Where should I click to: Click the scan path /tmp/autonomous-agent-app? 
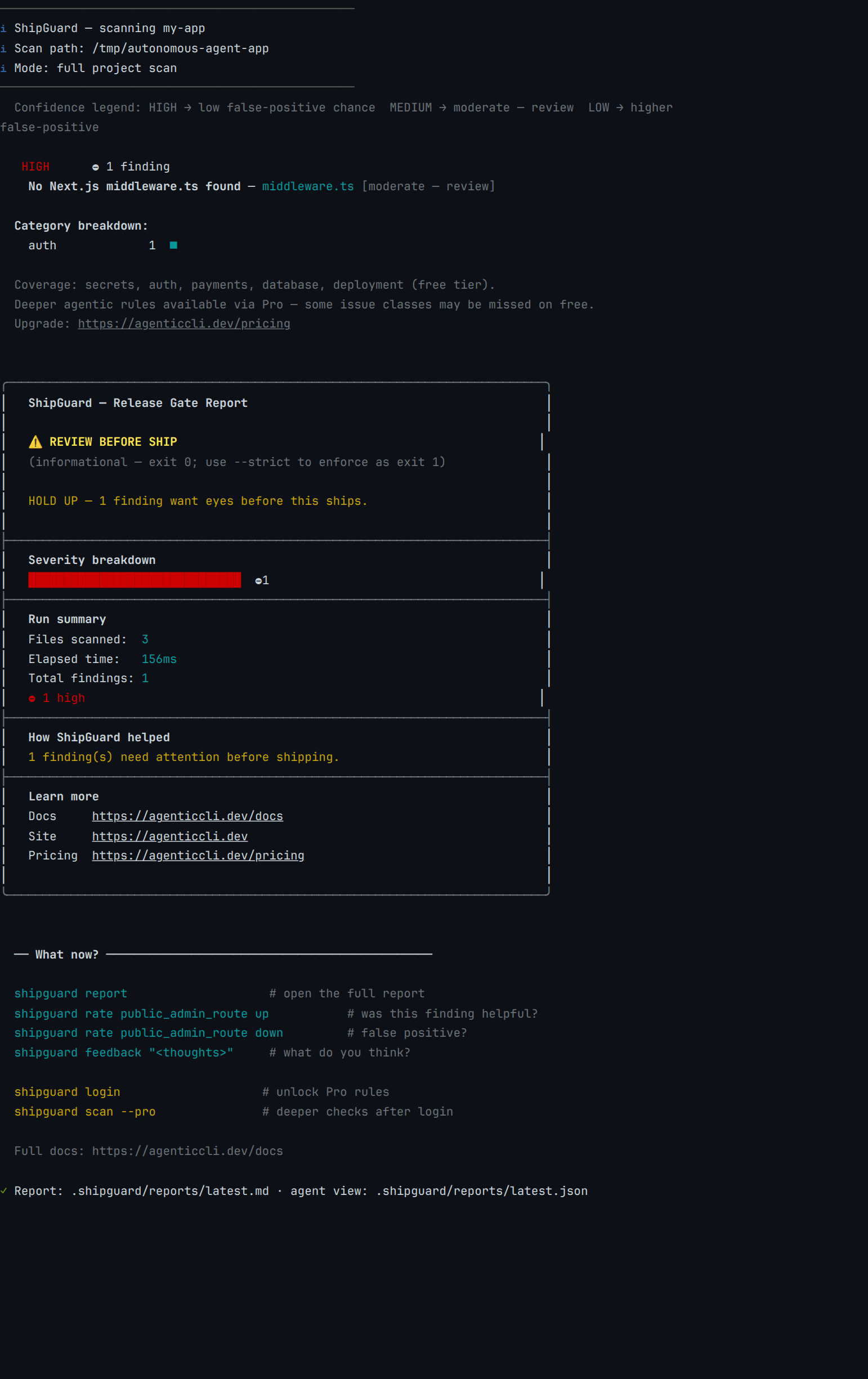(x=180, y=48)
